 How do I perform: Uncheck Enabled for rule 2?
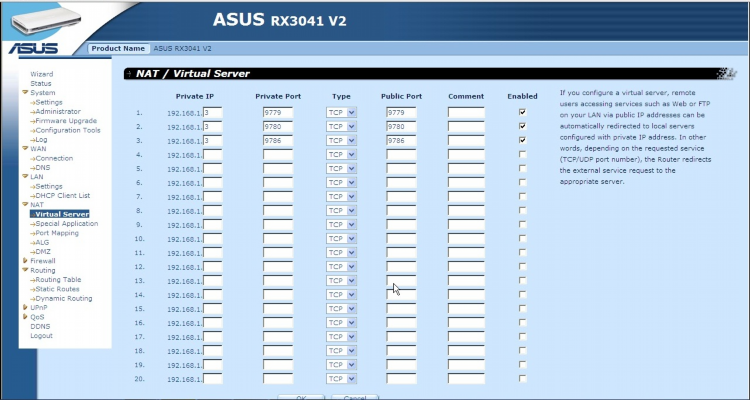coord(522,126)
